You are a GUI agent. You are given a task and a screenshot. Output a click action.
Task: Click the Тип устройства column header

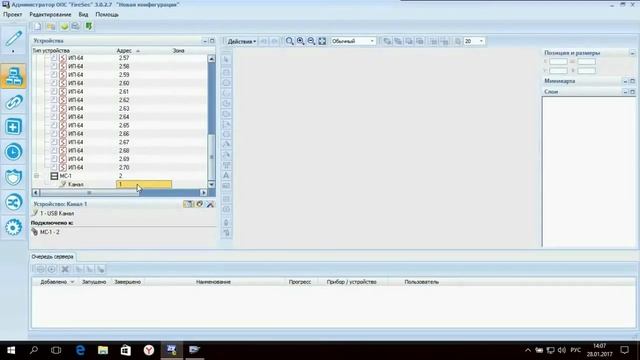pyautogui.click(x=51, y=51)
